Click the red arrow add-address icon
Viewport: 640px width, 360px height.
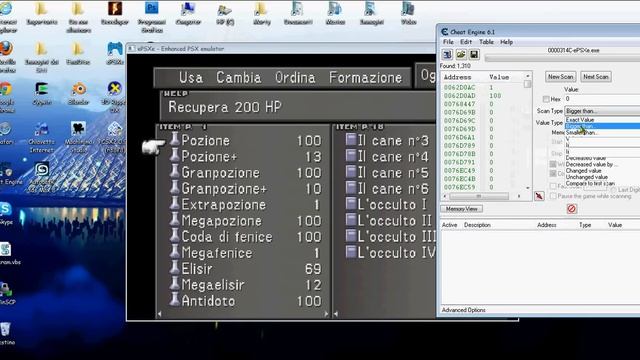coord(539,196)
